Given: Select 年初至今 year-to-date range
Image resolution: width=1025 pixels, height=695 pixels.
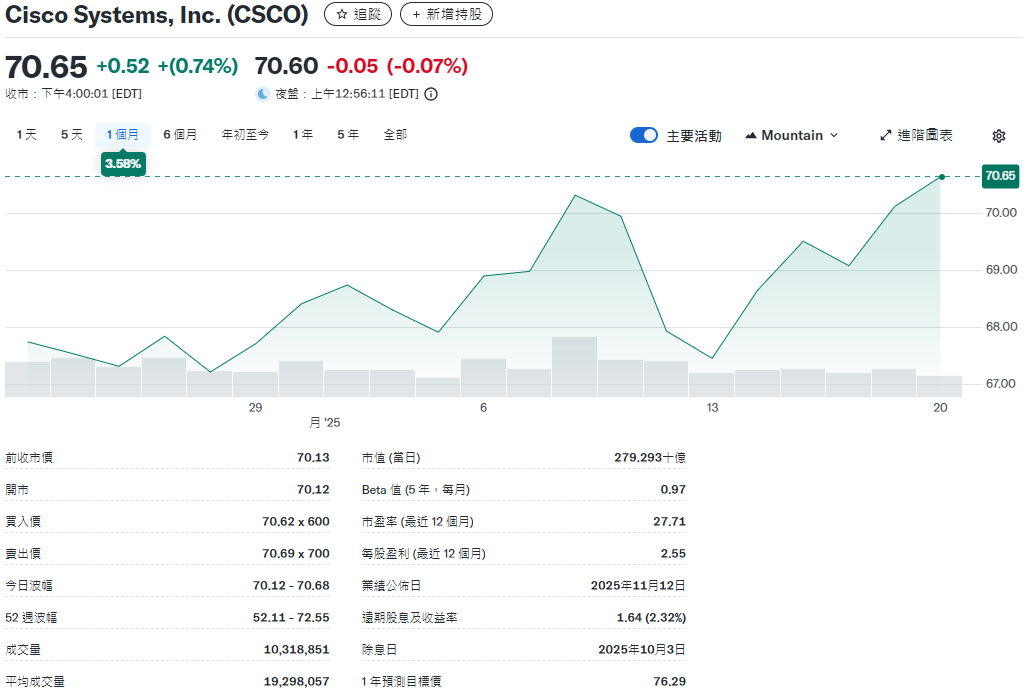Looking at the screenshot, I should point(245,134).
